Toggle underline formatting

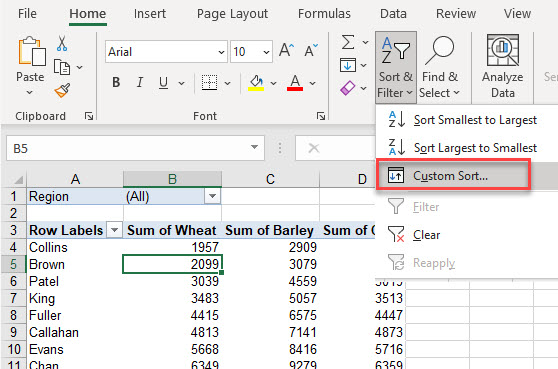[163, 83]
